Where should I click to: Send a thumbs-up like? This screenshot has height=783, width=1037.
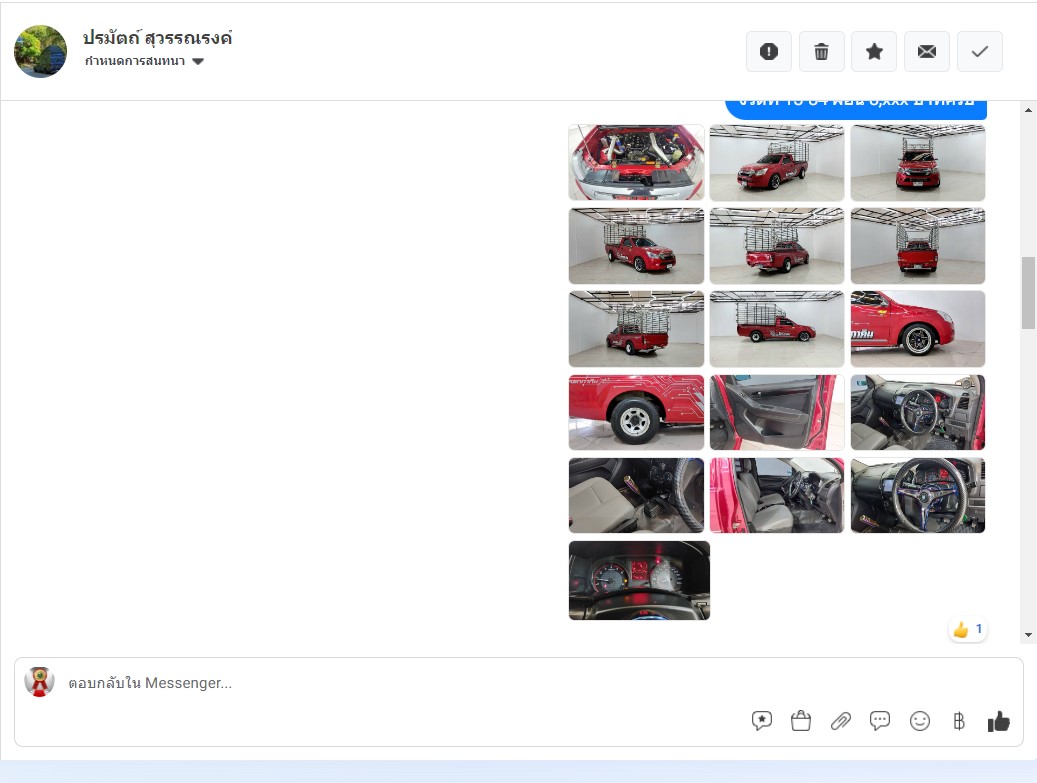(999, 721)
